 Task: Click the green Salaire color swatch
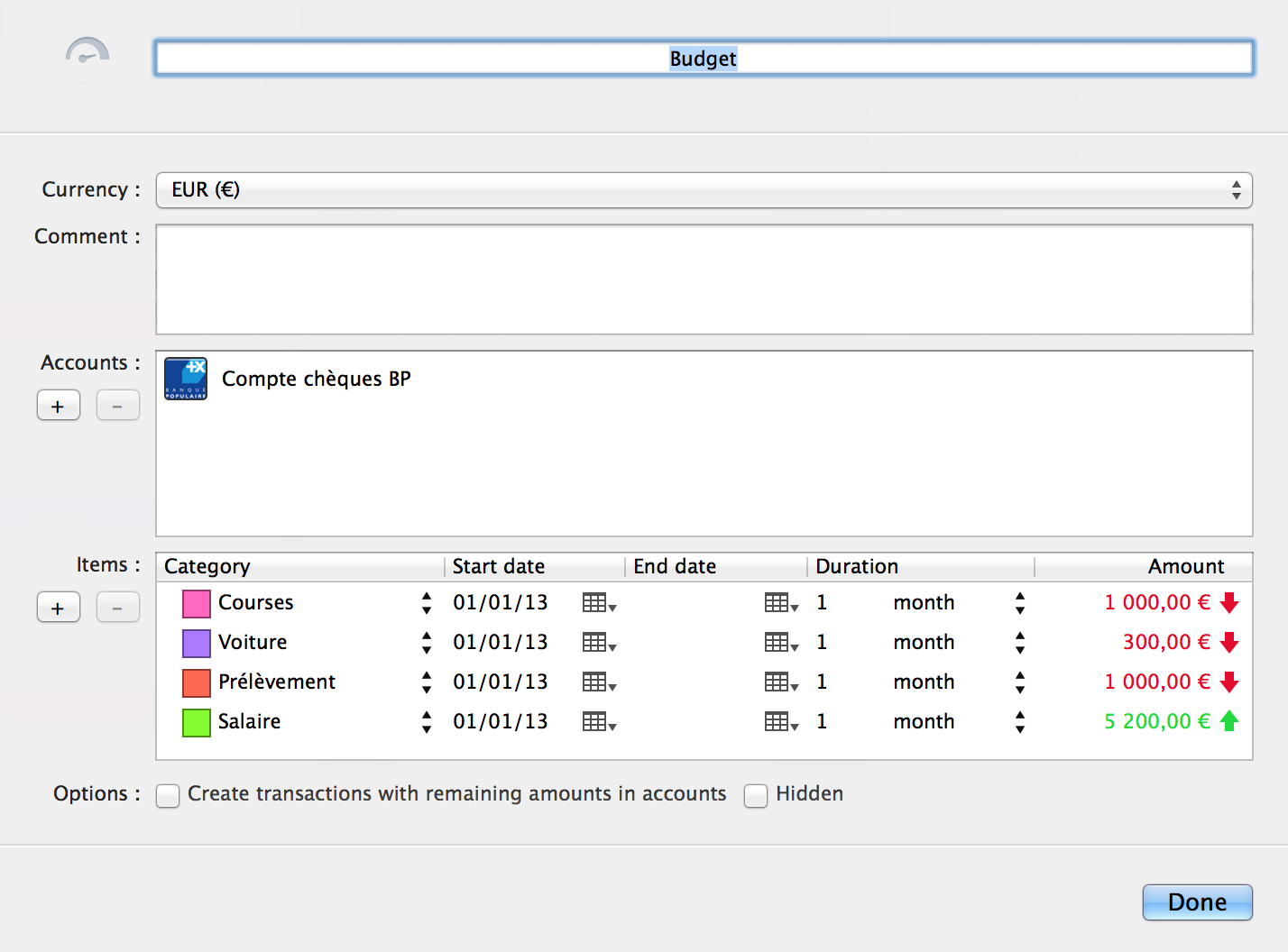click(x=197, y=722)
